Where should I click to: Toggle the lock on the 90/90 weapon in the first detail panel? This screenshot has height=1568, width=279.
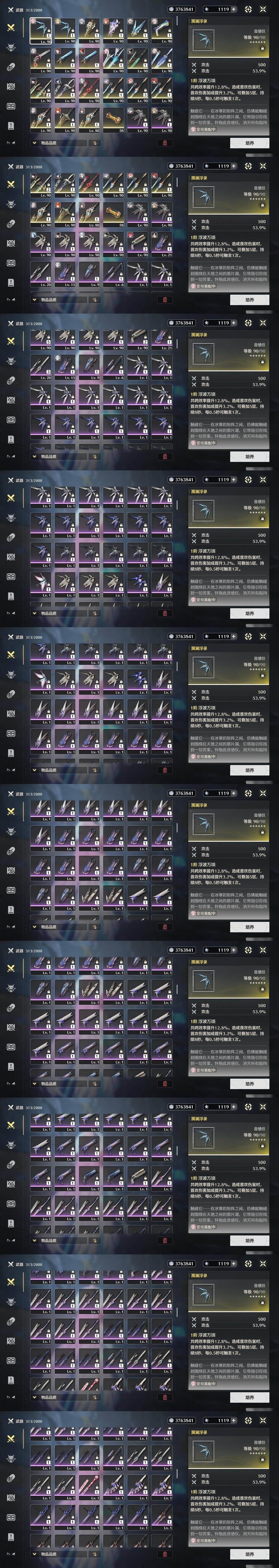click(x=263, y=47)
